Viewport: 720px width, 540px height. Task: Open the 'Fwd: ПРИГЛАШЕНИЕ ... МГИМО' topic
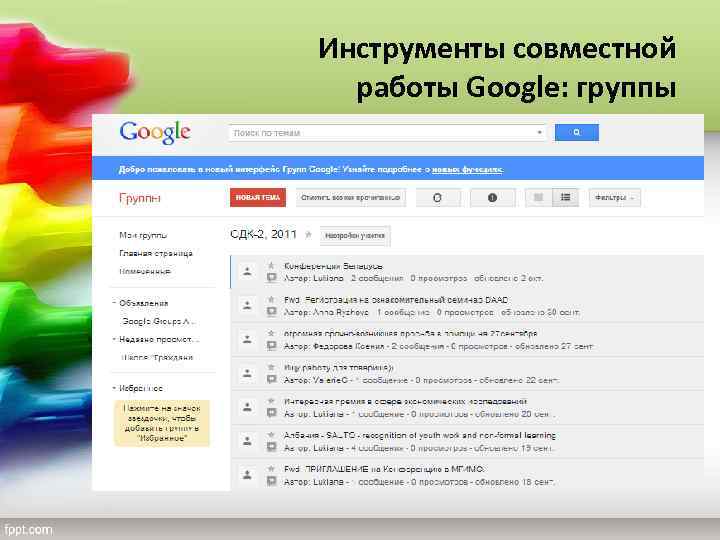(383, 469)
